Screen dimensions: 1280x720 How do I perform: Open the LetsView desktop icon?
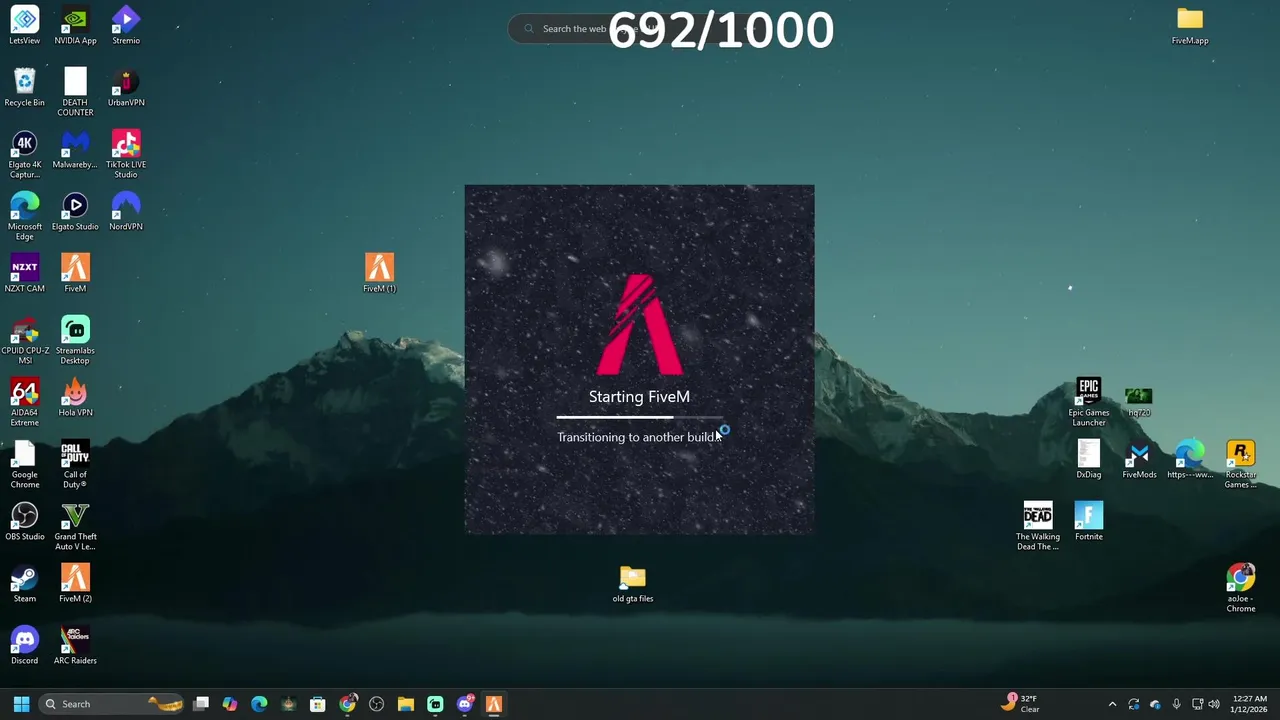click(x=25, y=26)
